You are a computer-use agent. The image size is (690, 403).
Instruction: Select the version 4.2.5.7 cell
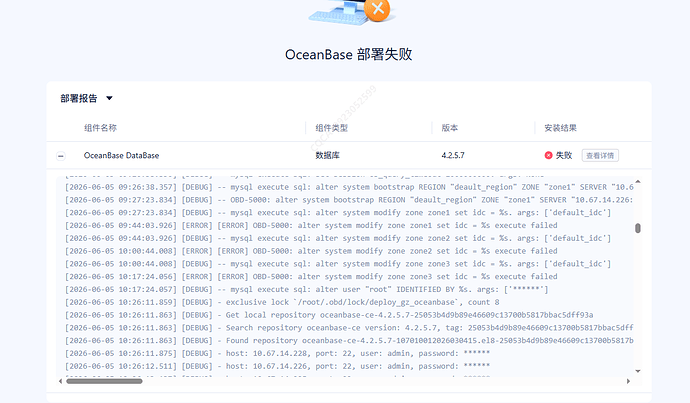pyautogui.click(x=453, y=155)
